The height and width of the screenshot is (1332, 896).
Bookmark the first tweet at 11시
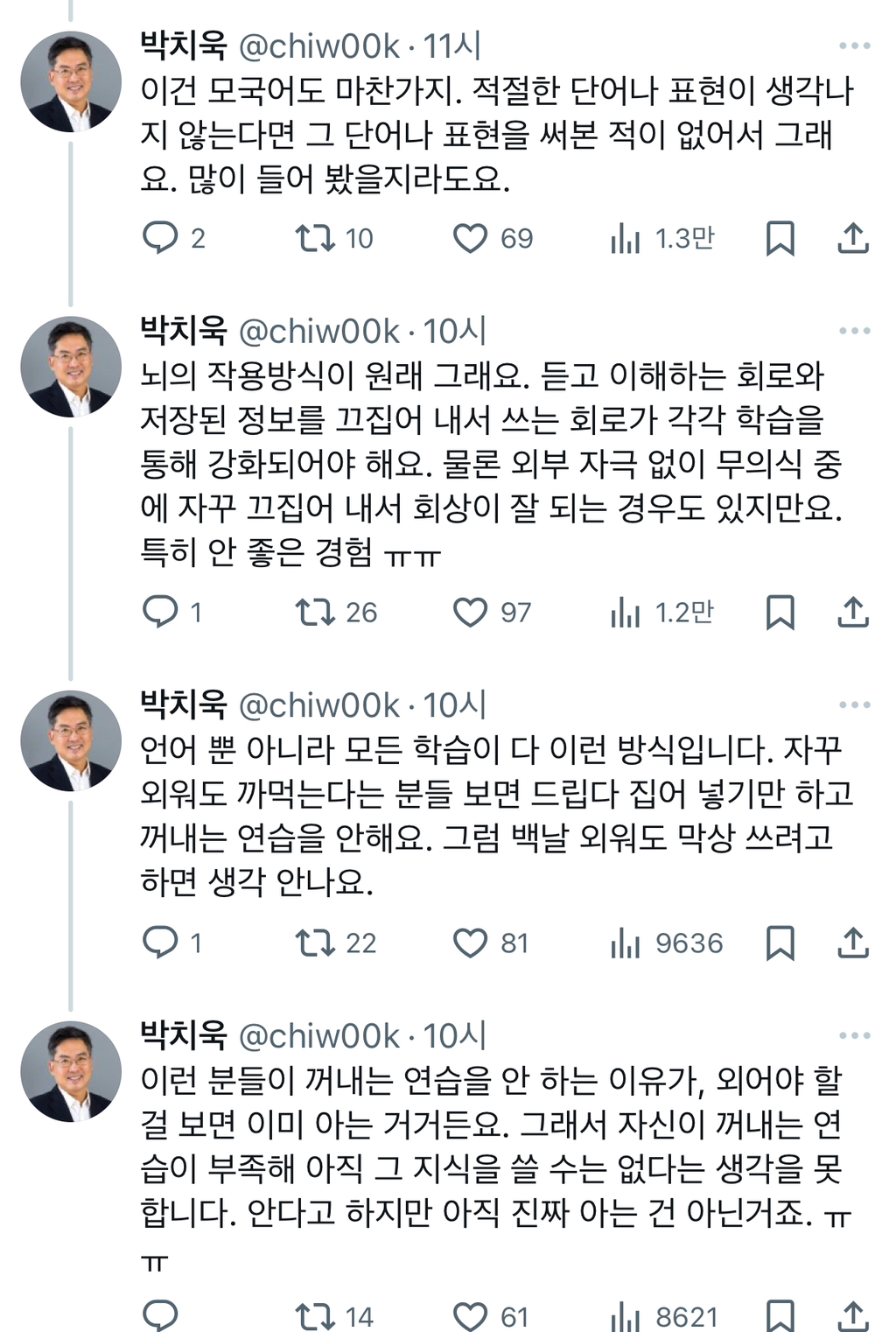[x=780, y=238]
